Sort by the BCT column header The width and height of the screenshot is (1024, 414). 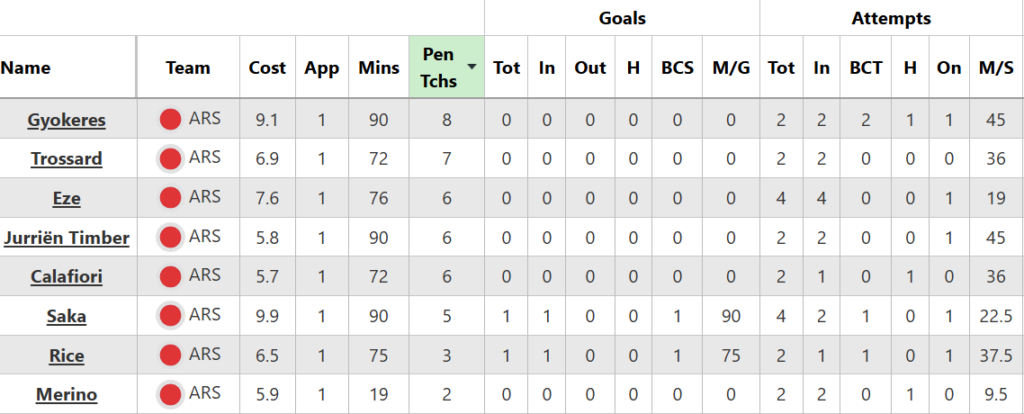pyautogui.click(x=866, y=67)
